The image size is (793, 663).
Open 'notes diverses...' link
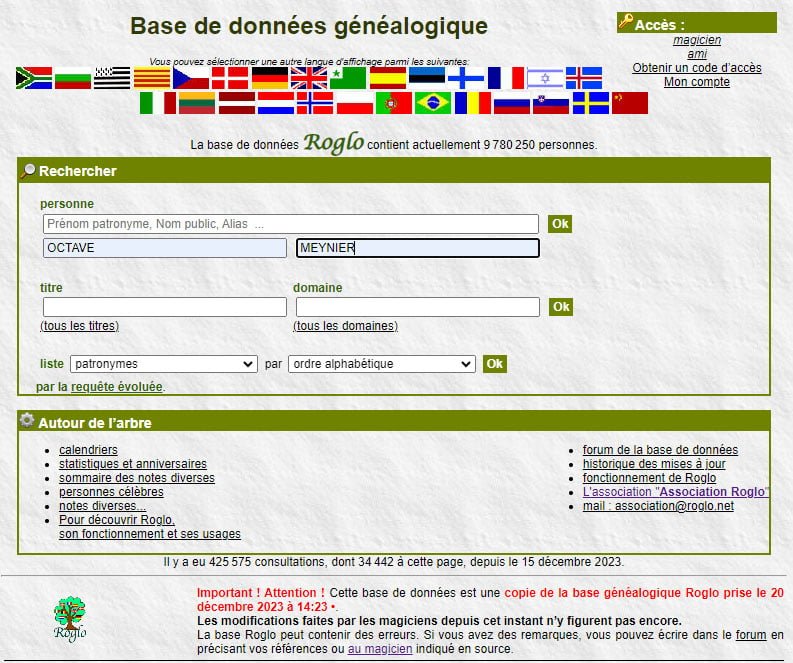coord(103,506)
